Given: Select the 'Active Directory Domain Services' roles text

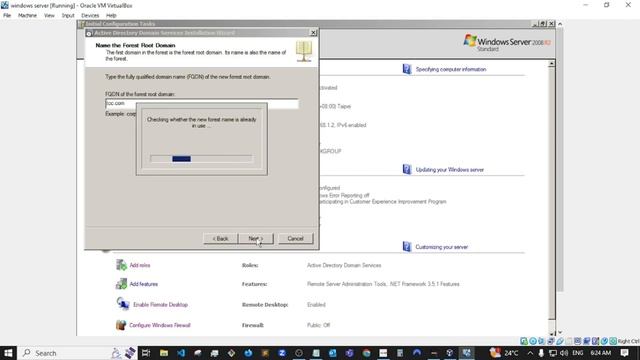Looking at the screenshot, I should tap(344, 265).
